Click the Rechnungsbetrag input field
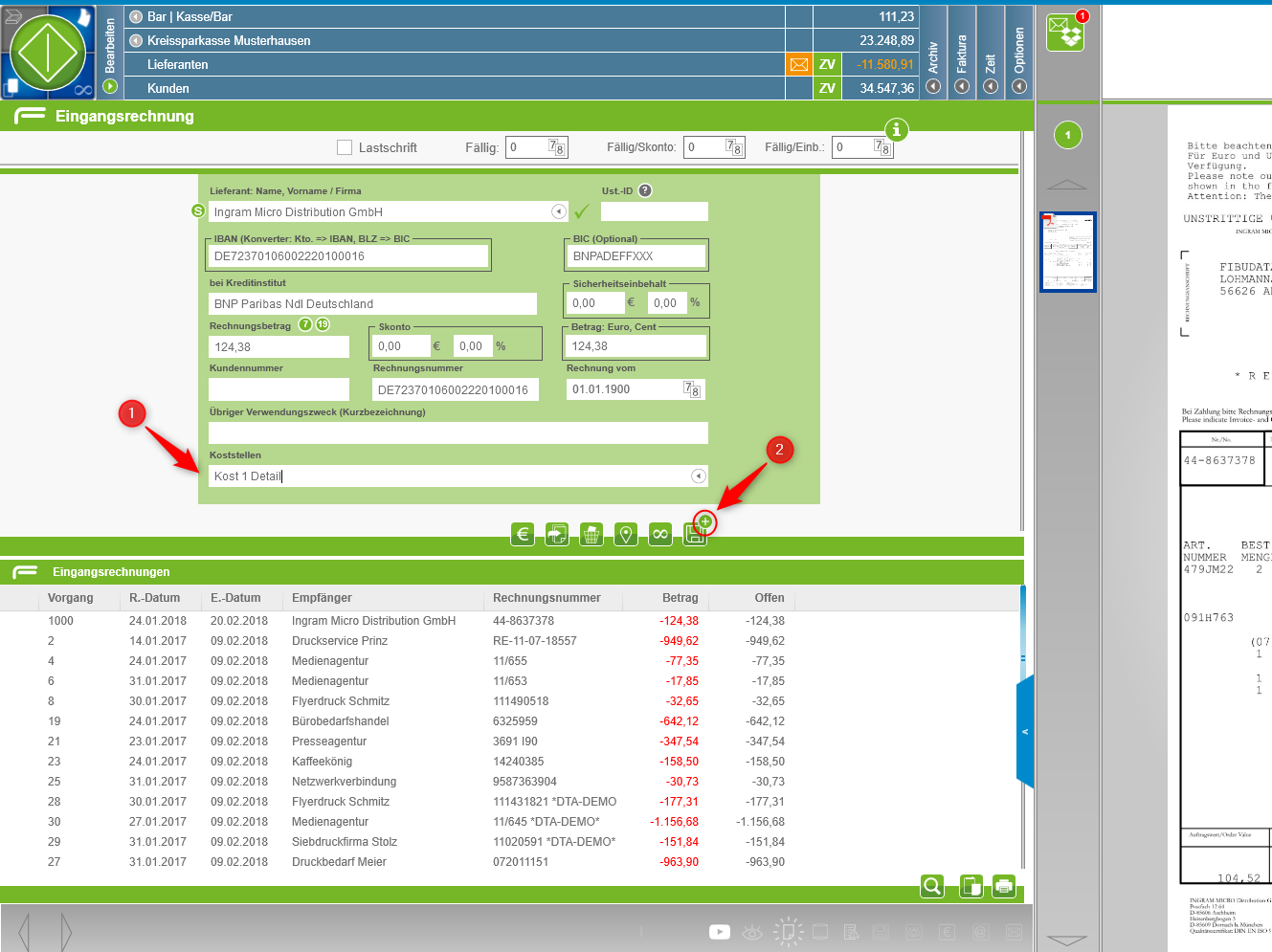This screenshot has width=1272, height=952. pyautogui.click(x=279, y=347)
